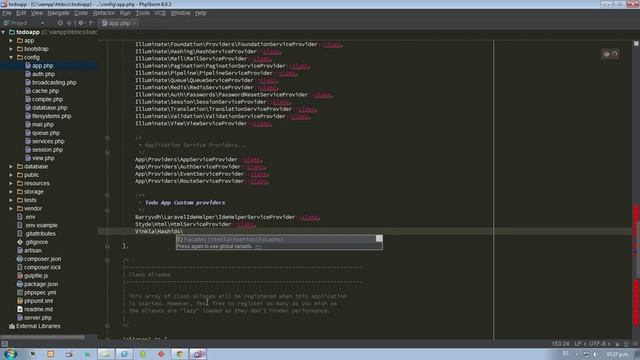Change file encoding UTF-8 in status bar
Screen dimensions: 640x360
600,344
